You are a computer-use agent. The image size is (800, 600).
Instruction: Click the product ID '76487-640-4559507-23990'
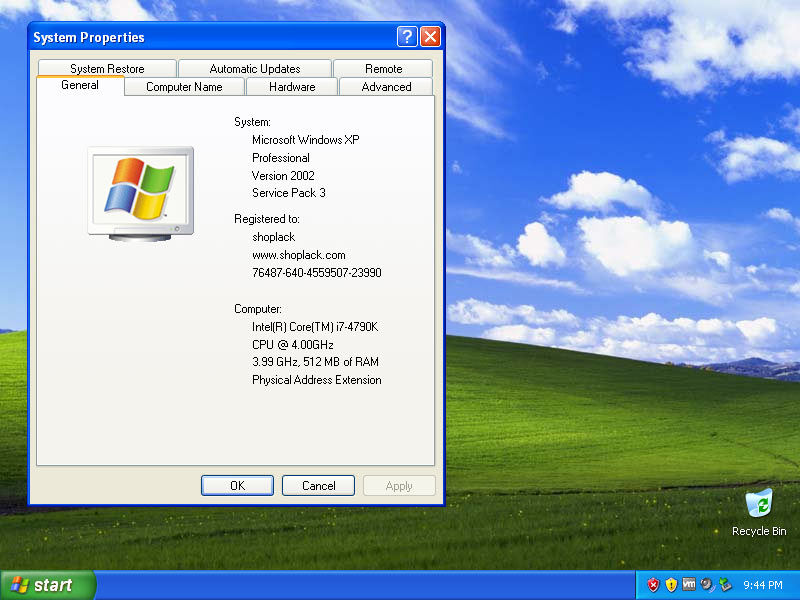(x=317, y=273)
